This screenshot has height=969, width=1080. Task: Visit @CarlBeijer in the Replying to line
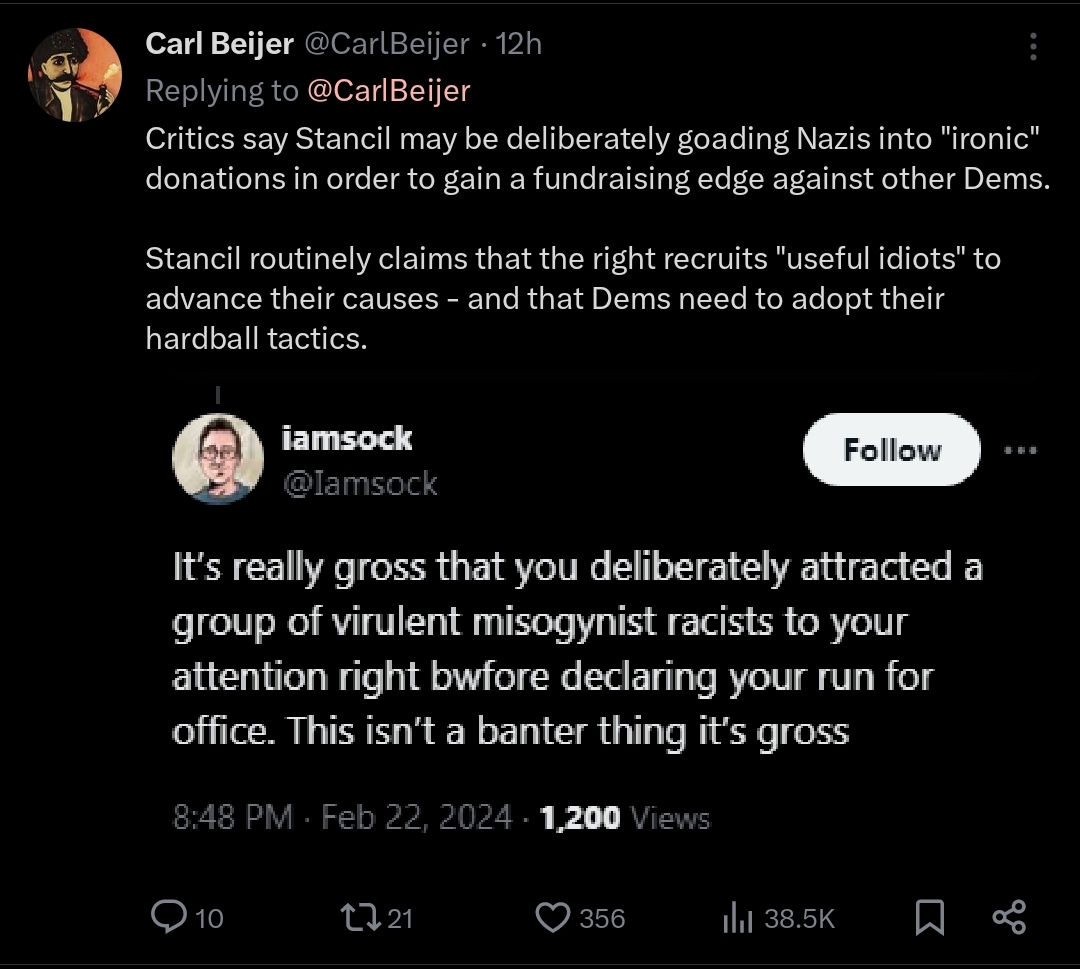pyautogui.click(x=388, y=91)
